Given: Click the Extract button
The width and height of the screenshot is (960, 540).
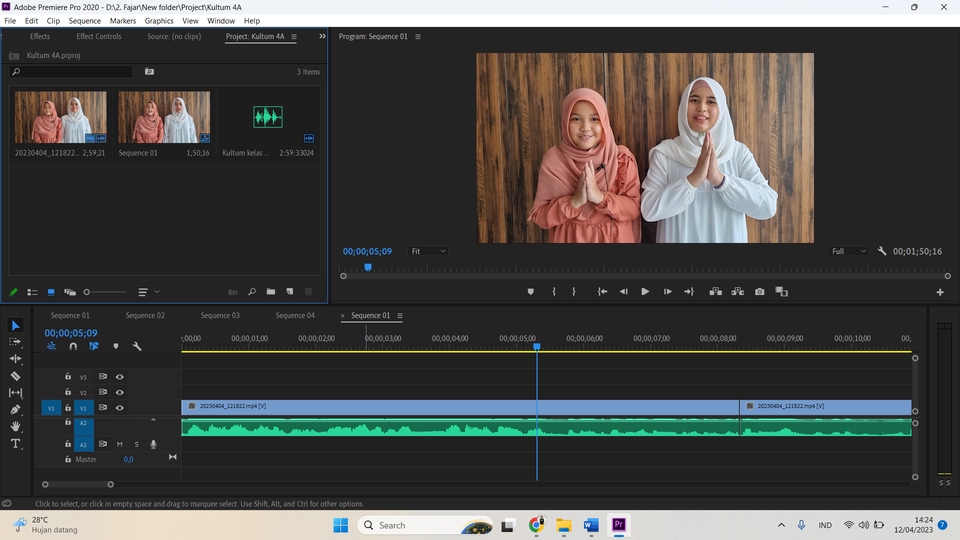Looking at the screenshot, I should pos(737,291).
